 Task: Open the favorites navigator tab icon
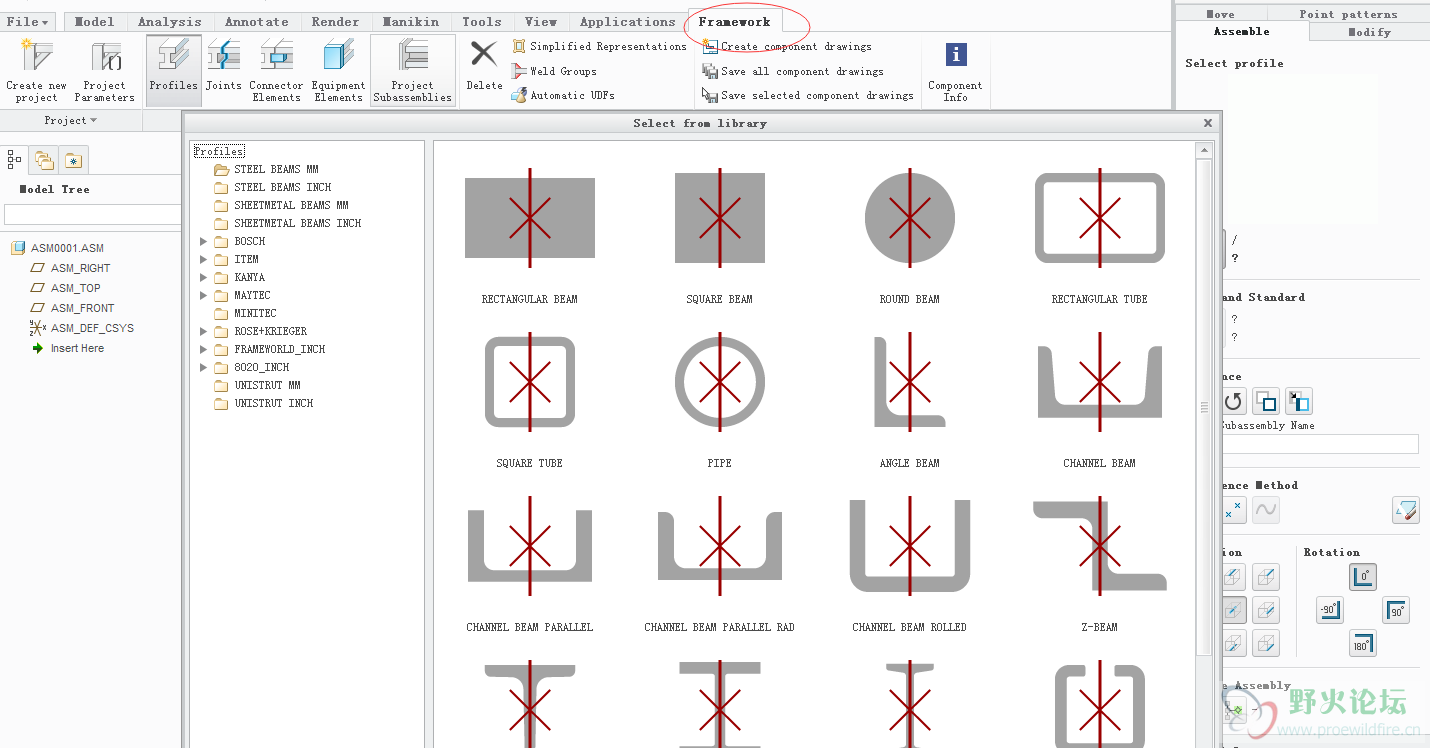pos(73,159)
